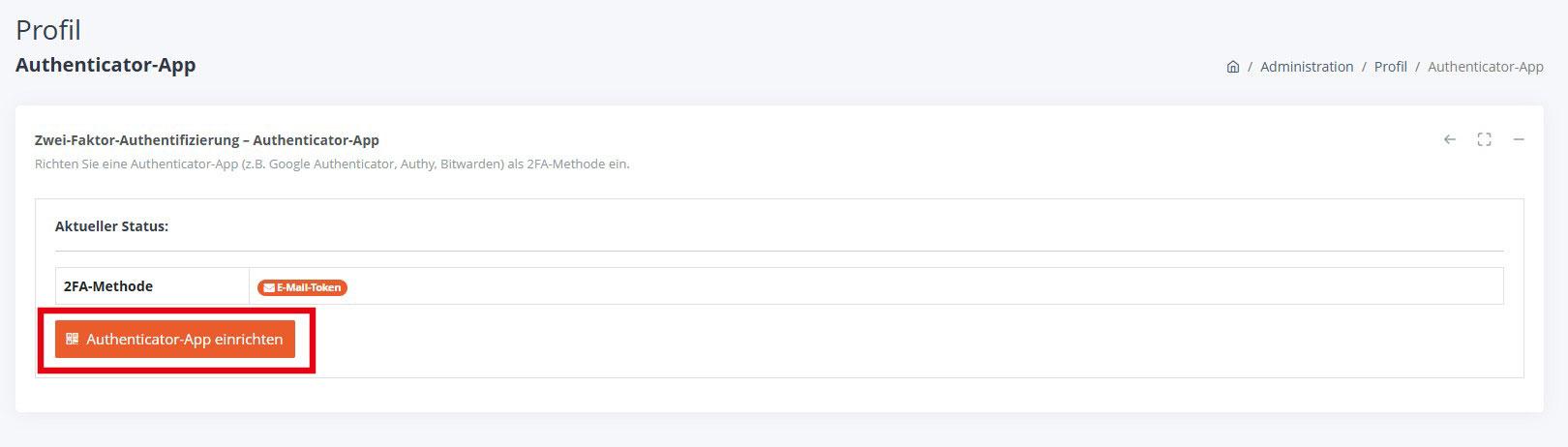Click the Profil page heading
This screenshot has width=1568, height=447.
click(x=48, y=30)
